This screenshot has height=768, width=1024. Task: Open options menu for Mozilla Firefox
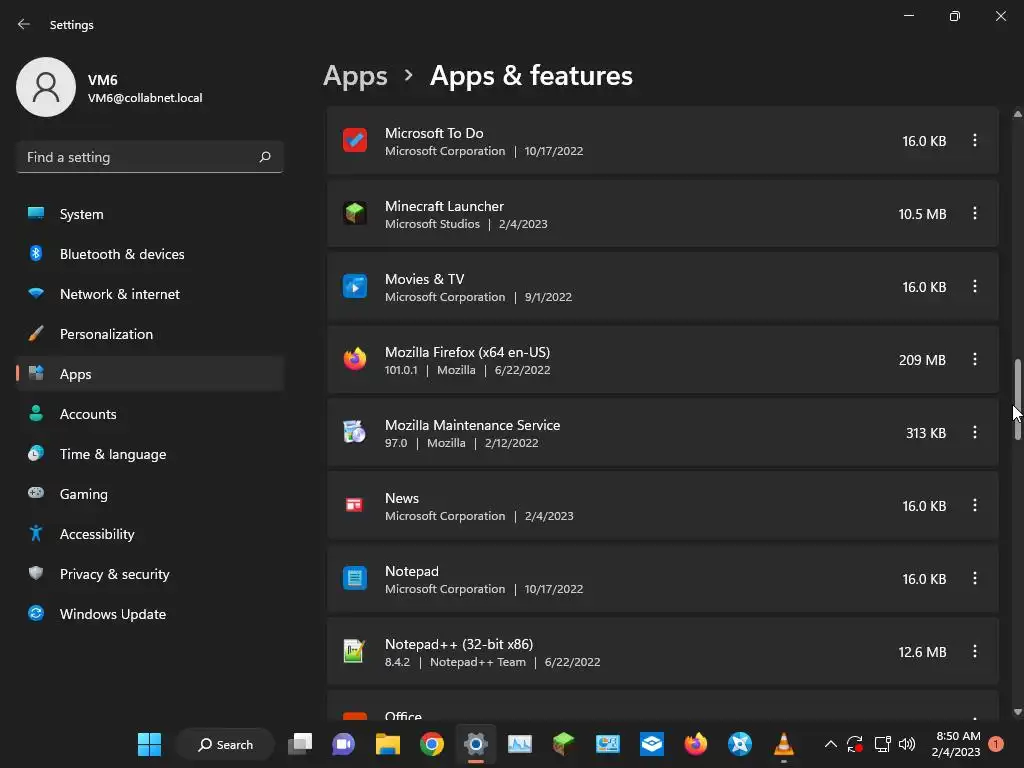974,359
